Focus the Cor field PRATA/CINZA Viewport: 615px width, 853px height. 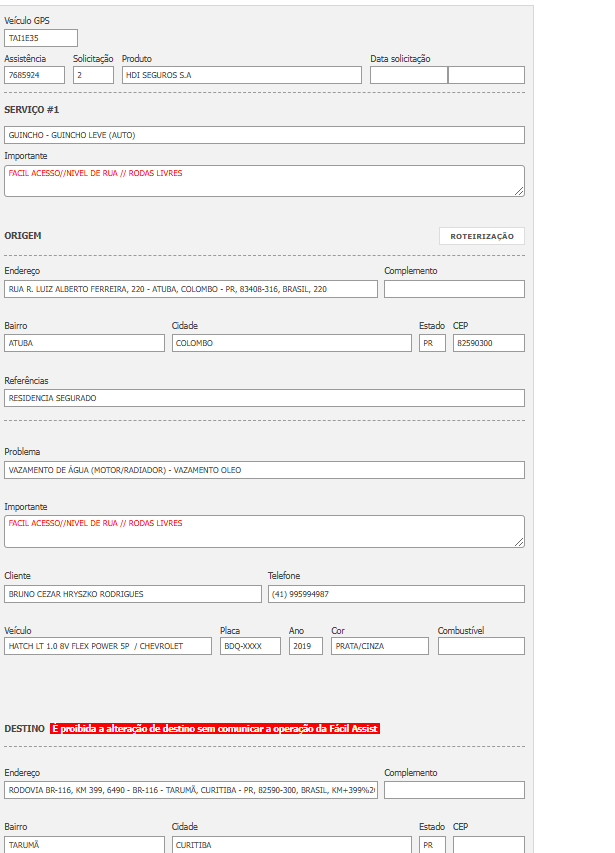point(380,646)
